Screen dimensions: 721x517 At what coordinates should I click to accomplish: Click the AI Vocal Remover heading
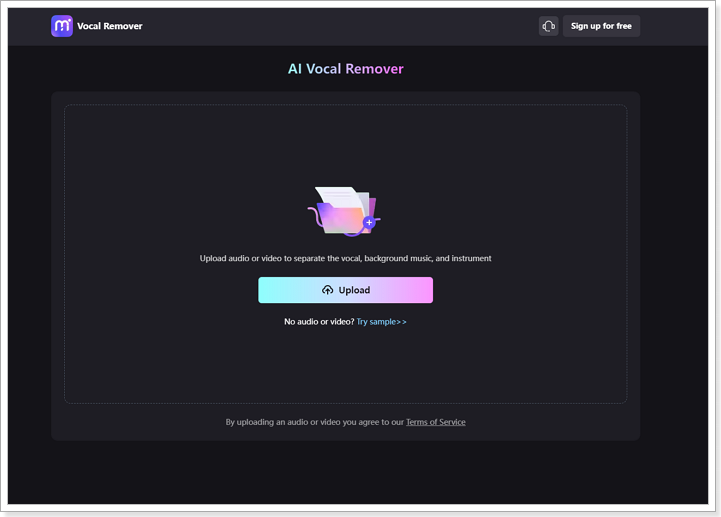[x=346, y=69]
